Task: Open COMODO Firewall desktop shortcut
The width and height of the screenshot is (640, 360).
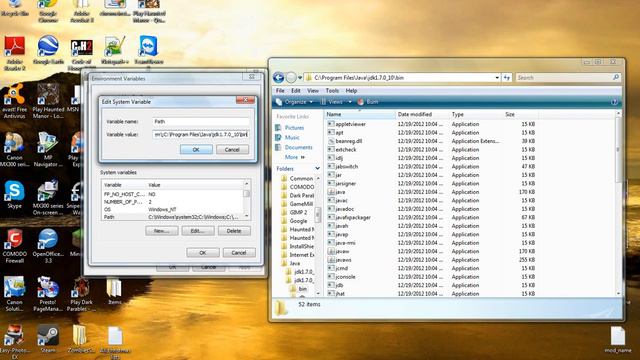Action: point(15,246)
